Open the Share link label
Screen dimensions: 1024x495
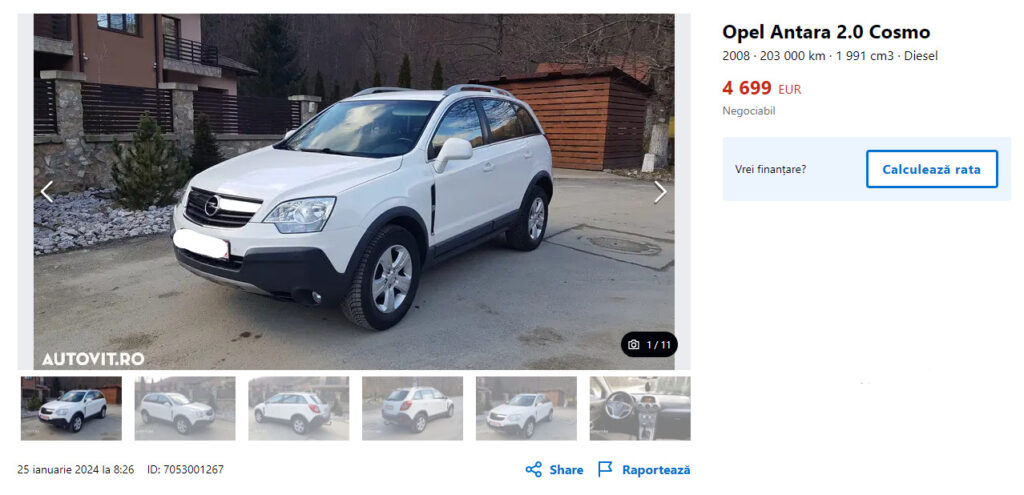pyautogui.click(x=566, y=470)
